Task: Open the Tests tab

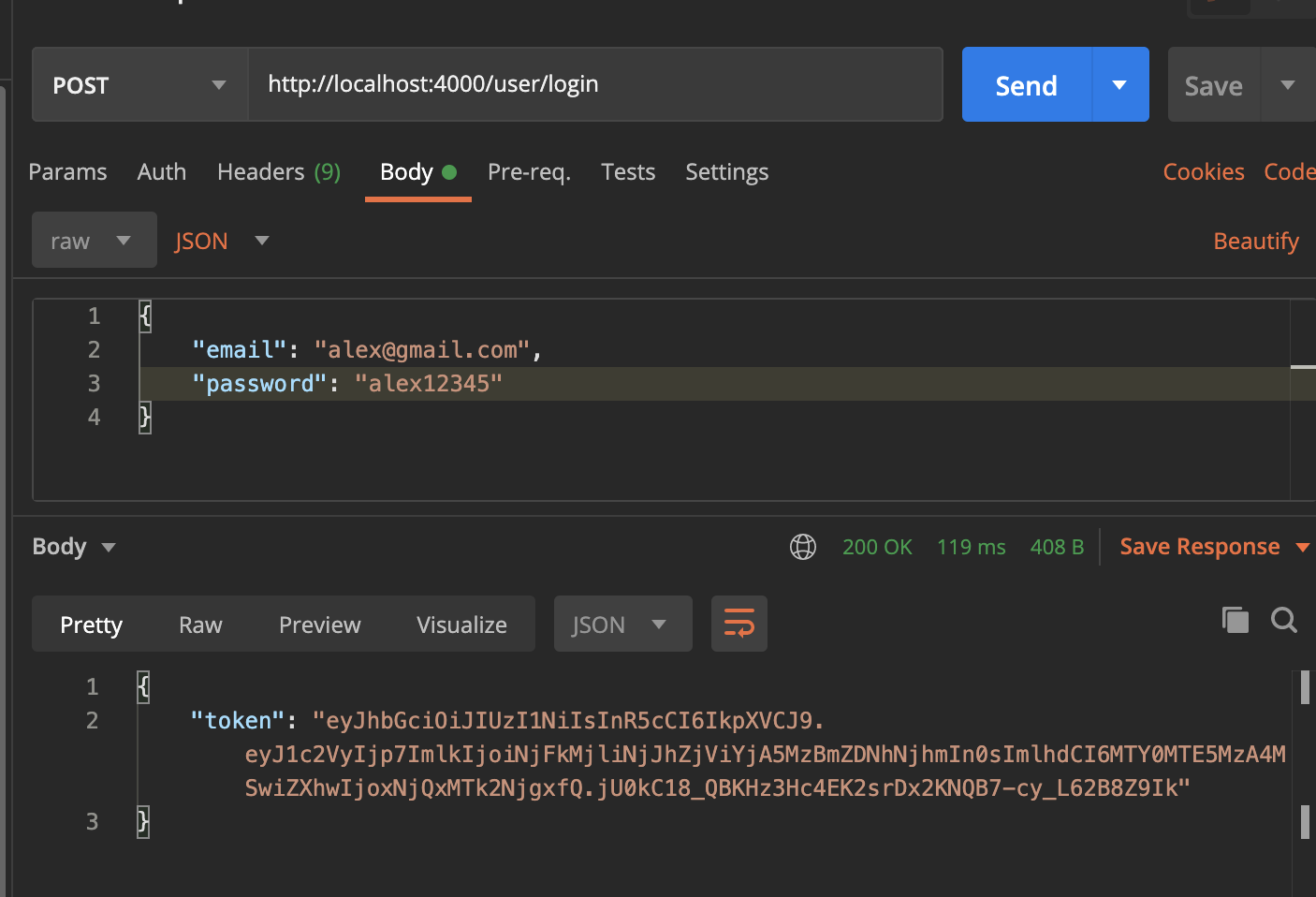Action: pos(628,172)
